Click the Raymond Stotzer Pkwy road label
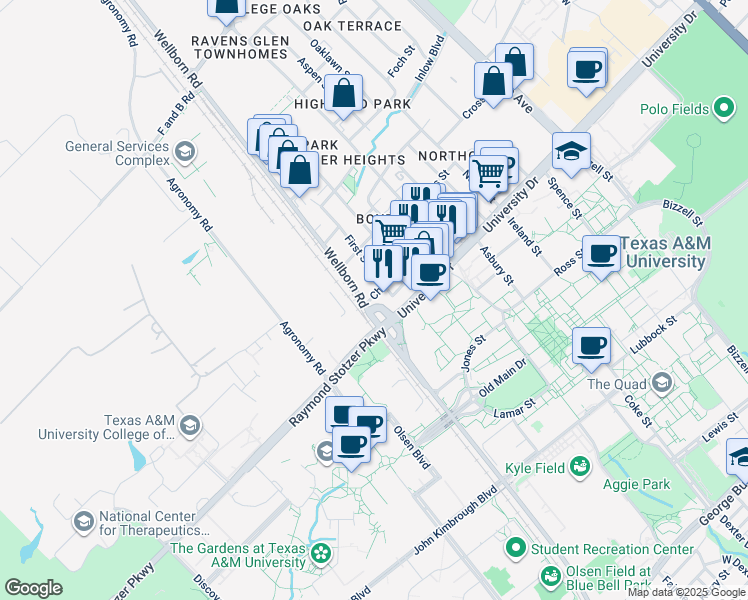The image size is (748, 600). click(x=337, y=377)
